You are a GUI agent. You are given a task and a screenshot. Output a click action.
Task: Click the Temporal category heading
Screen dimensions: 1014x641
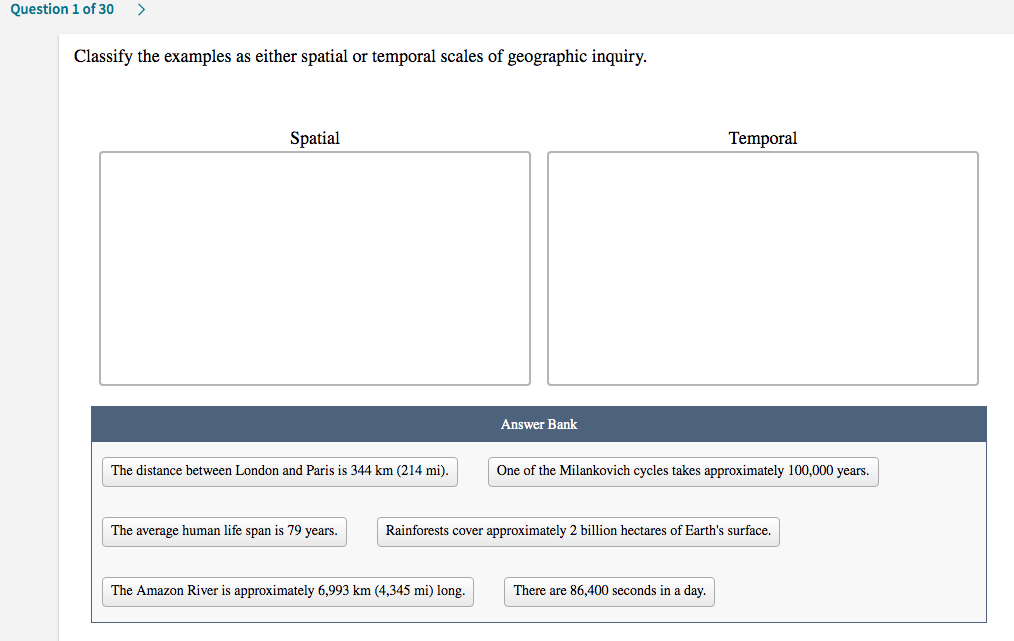(762, 138)
